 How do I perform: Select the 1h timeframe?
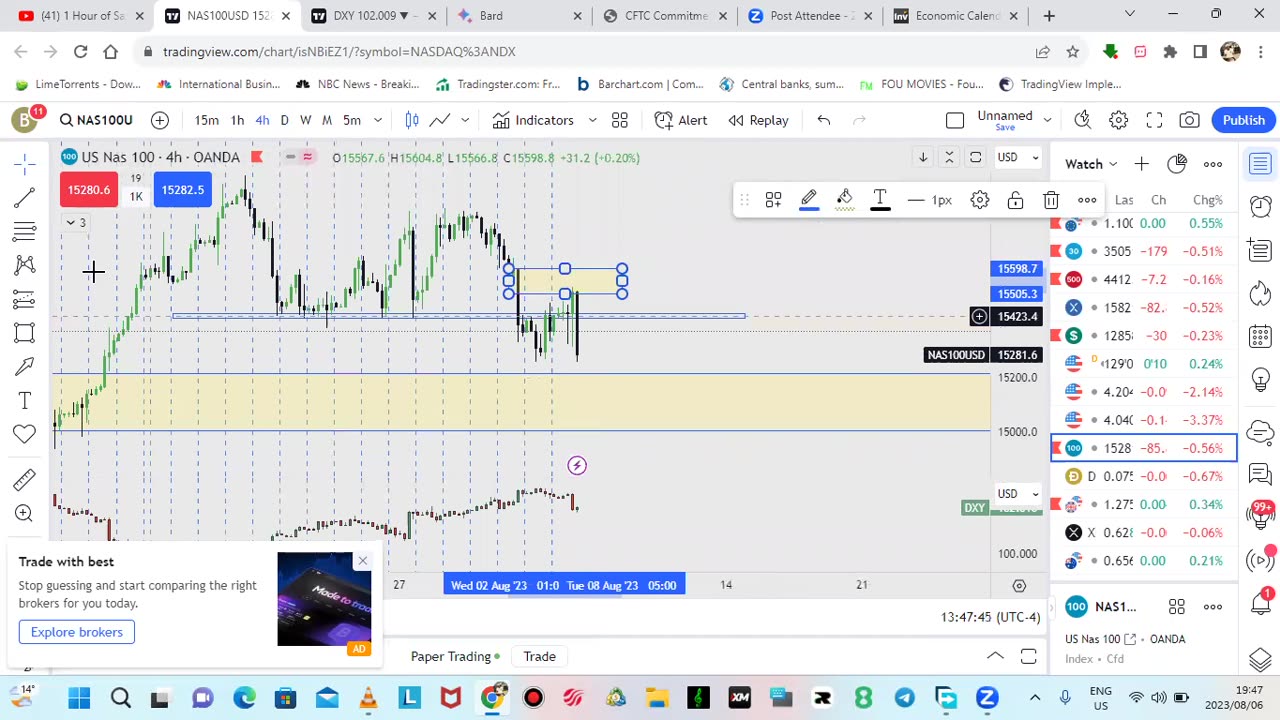[x=237, y=120]
